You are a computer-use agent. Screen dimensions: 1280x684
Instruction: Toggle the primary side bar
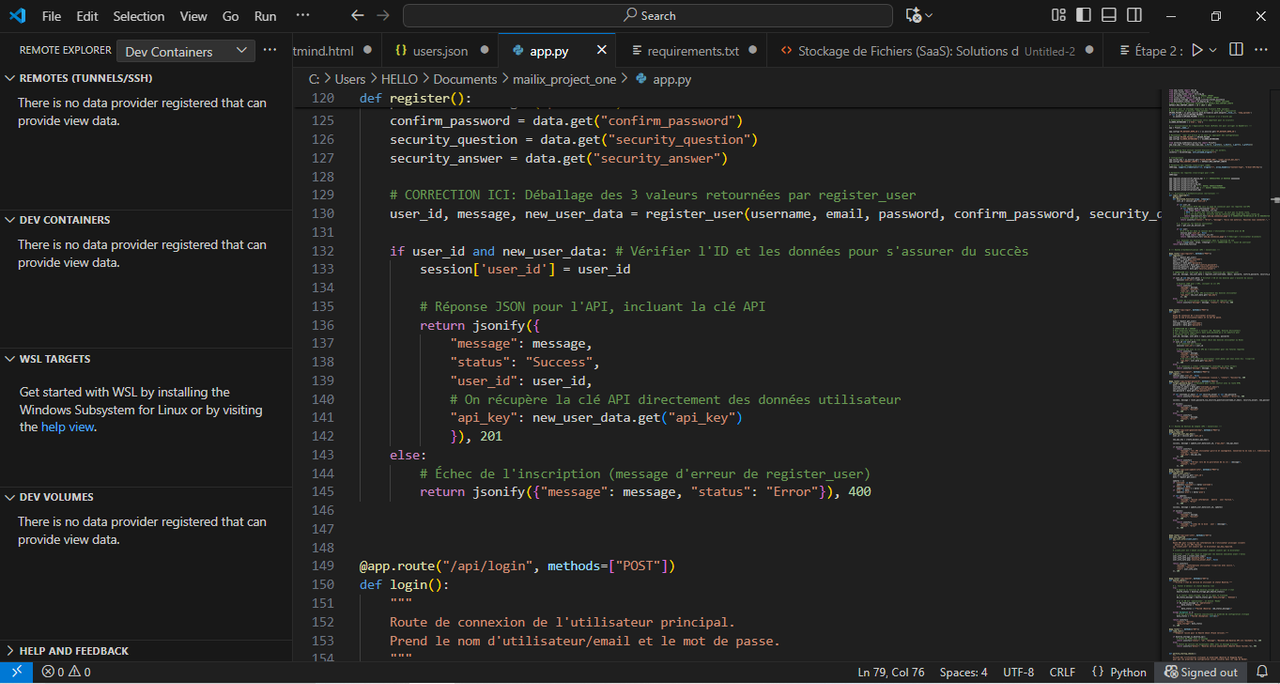[x=1084, y=16]
